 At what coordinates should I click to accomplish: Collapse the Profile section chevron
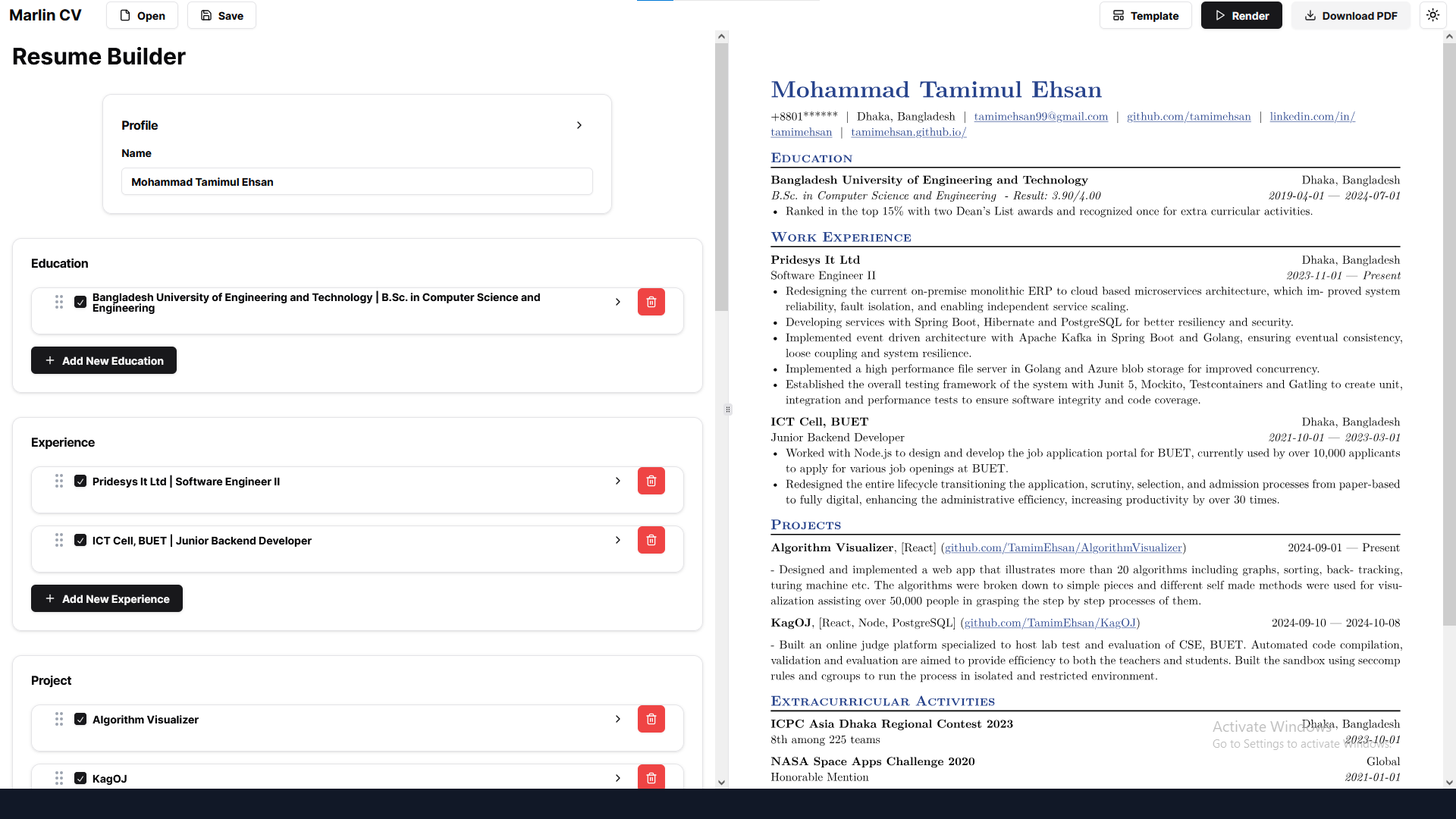click(579, 125)
